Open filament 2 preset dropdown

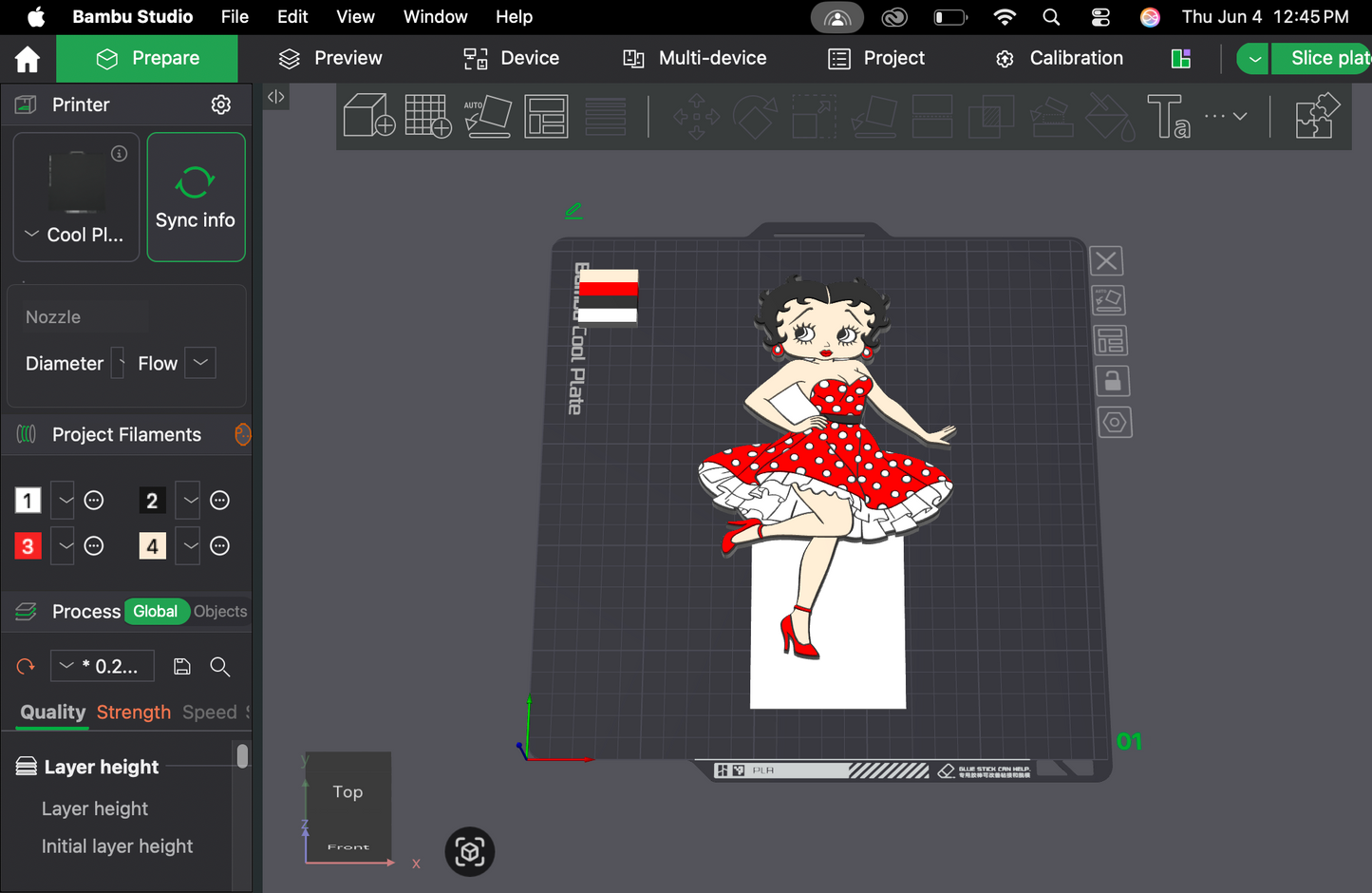tap(189, 501)
